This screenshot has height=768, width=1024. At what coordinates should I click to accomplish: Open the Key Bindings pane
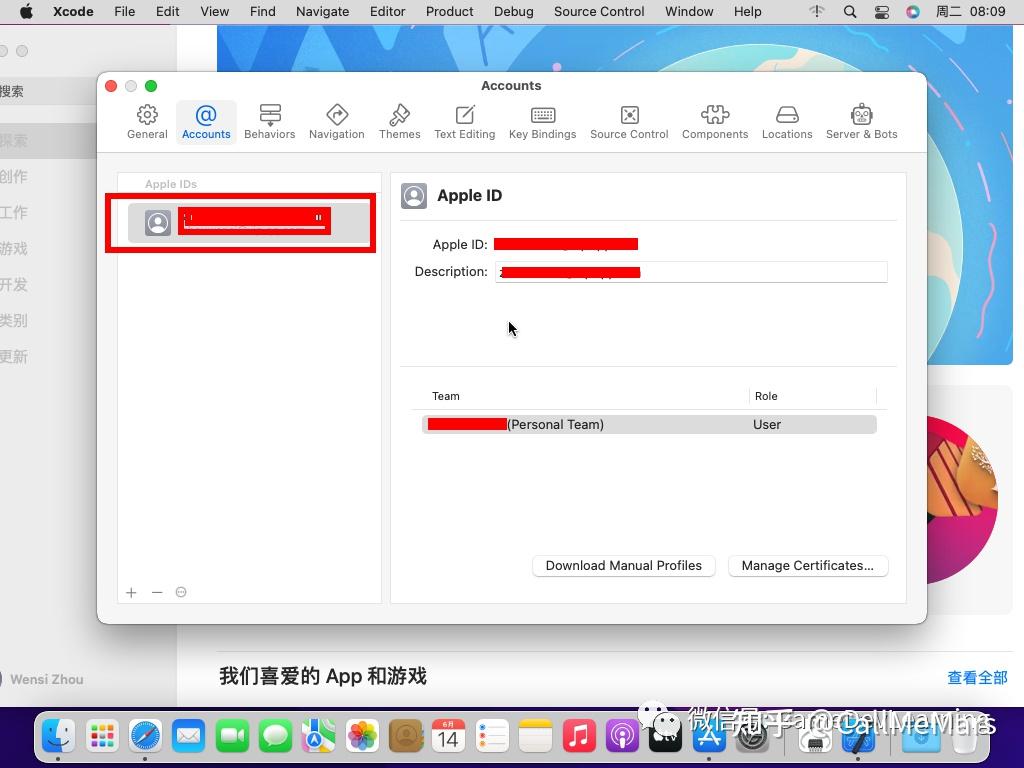542,122
